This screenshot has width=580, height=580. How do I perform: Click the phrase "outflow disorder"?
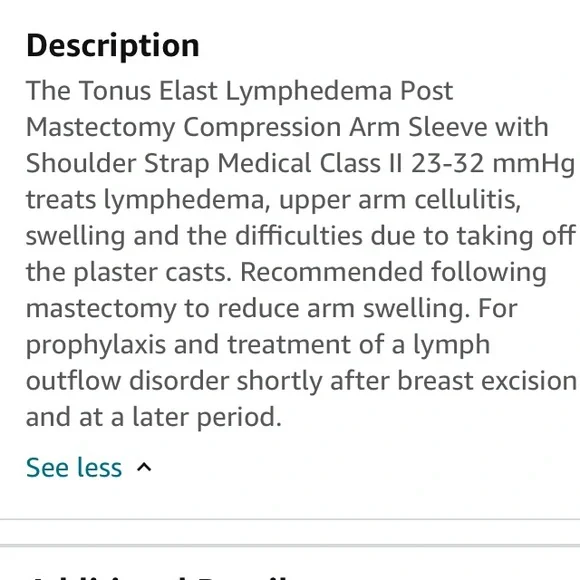[127, 381]
